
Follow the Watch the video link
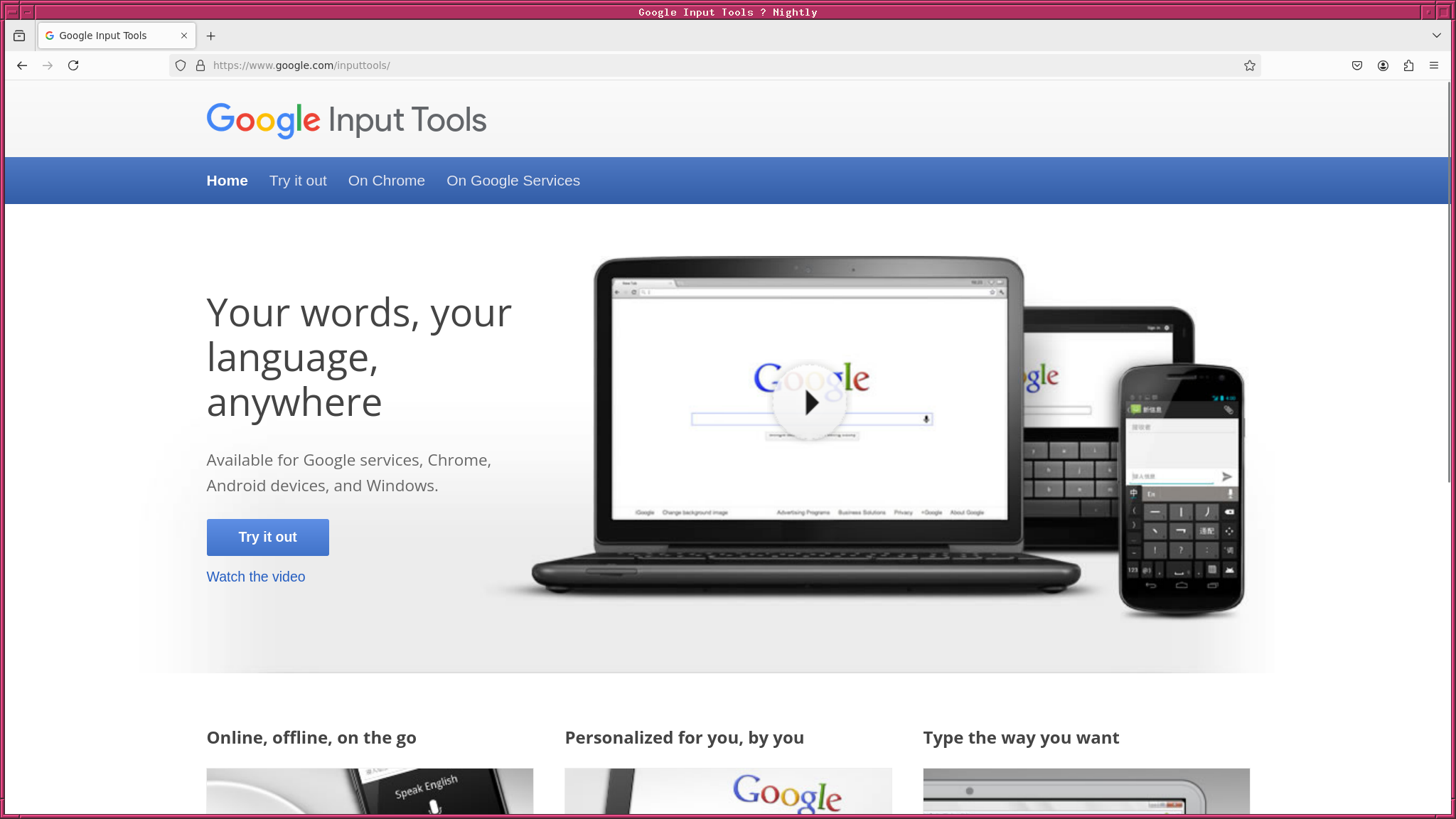tap(255, 577)
